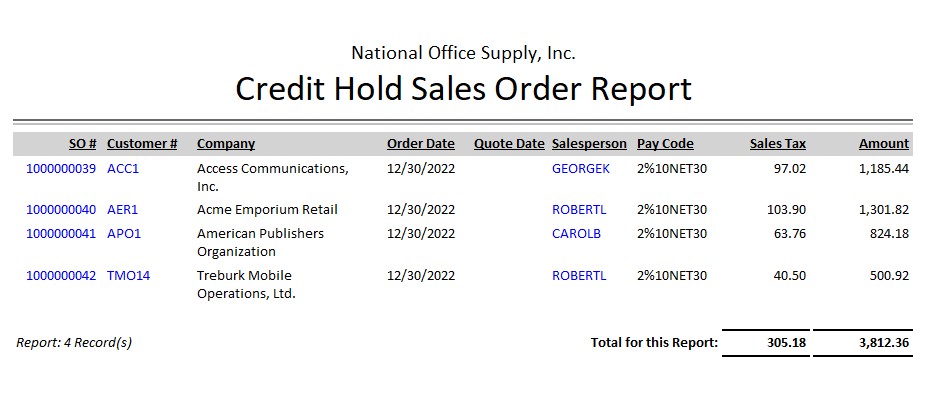Viewport: 928px width, 413px height.
Task: Click sales order 1000000041 link
Action: pyautogui.click(x=61, y=234)
